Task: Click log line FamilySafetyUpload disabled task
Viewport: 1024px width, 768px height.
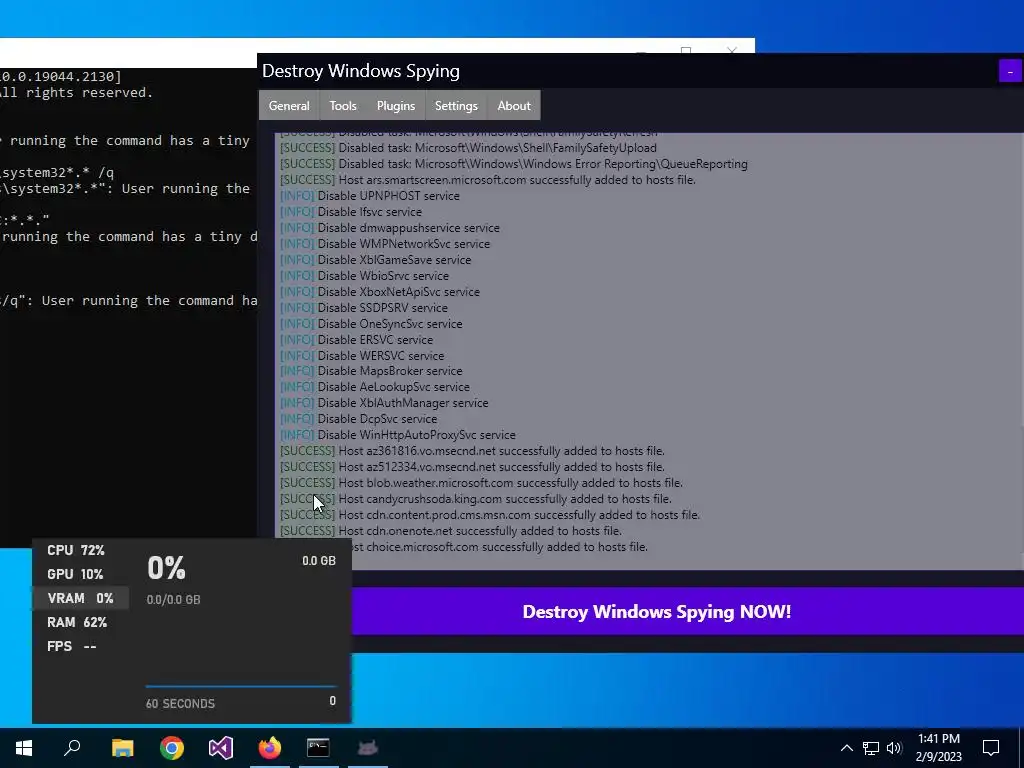Action: point(468,148)
